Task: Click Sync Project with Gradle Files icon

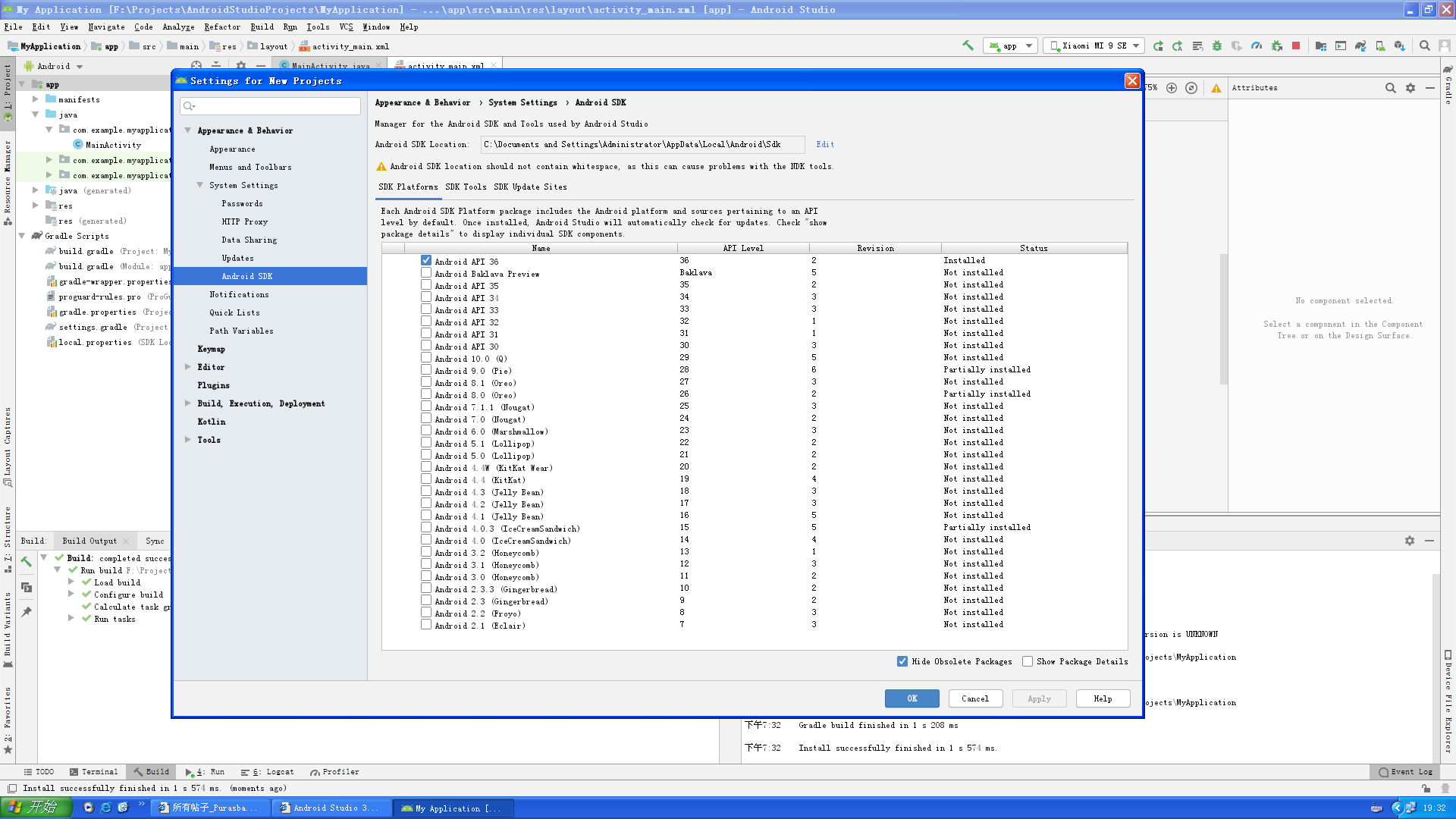Action: point(1360,45)
